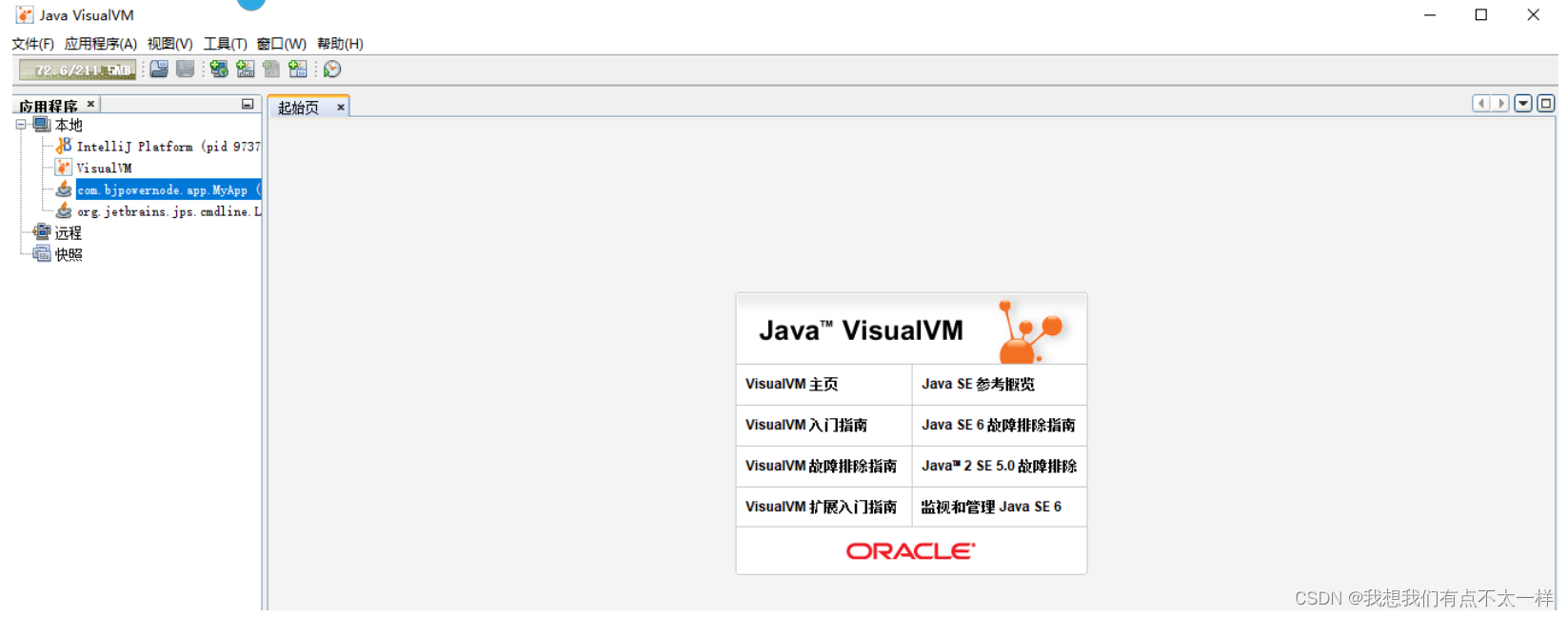Open the Java 2 SE 5.0 故障排除 link
Screen dimensions: 1568x617
(x=999, y=467)
